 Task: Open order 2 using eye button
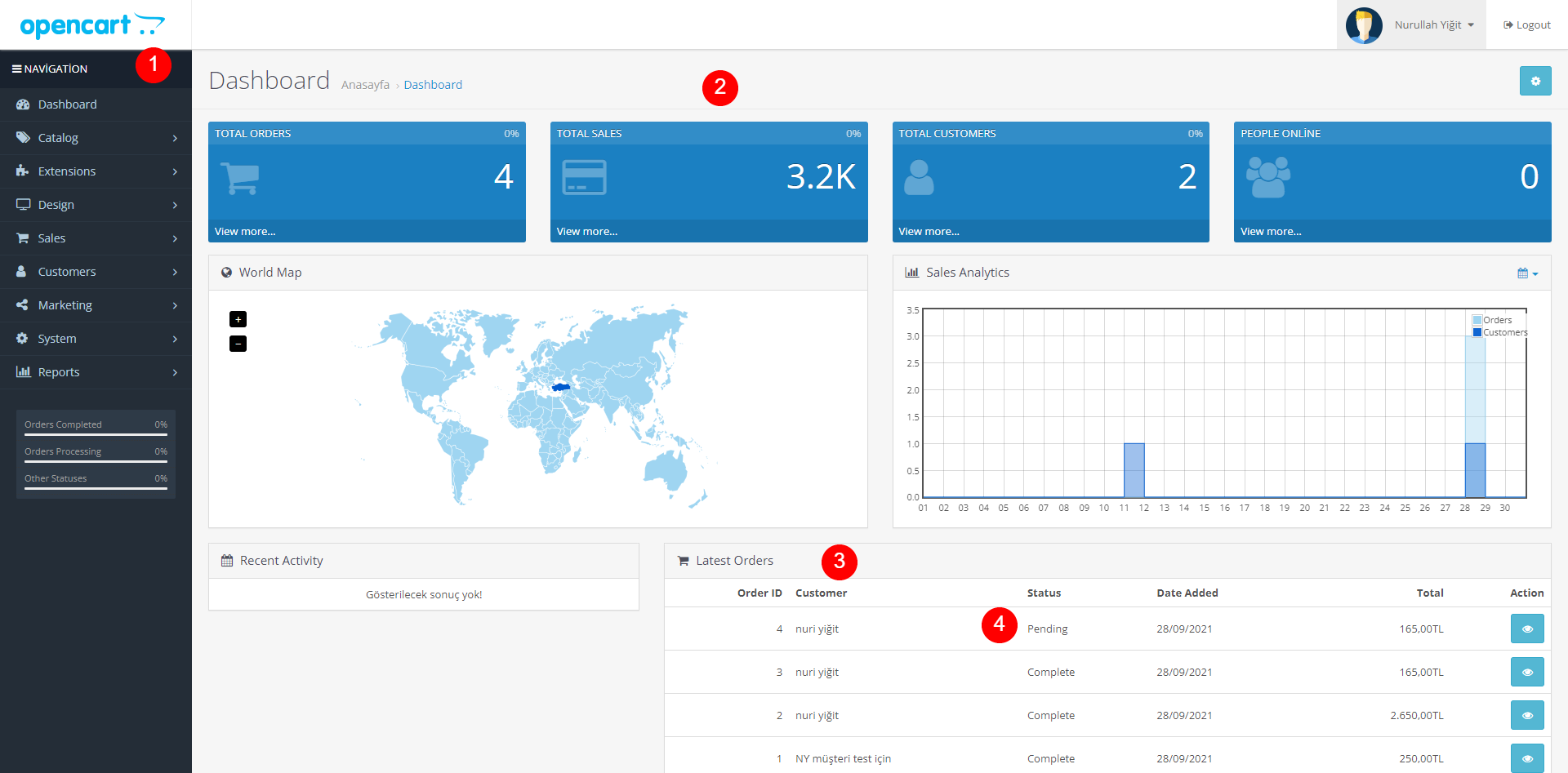click(1526, 715)
